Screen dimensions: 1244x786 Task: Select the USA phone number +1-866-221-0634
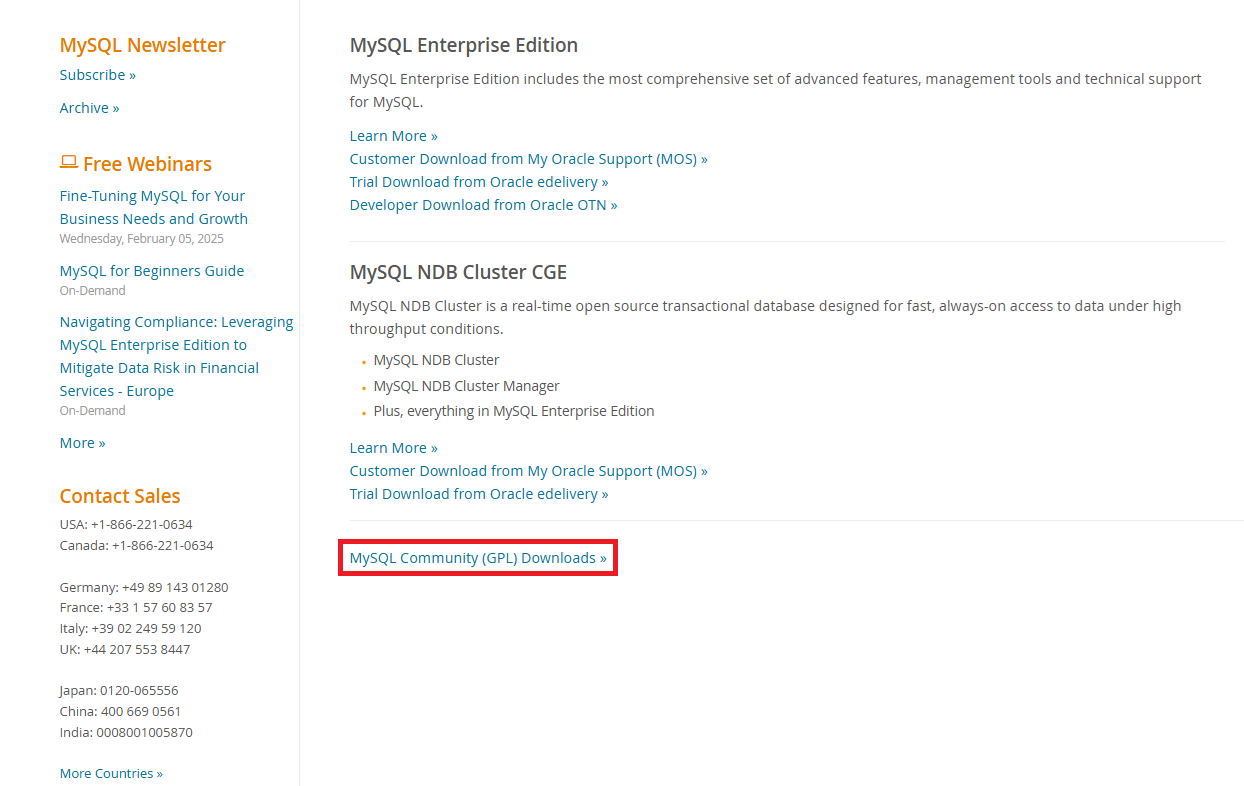[141, 524]
